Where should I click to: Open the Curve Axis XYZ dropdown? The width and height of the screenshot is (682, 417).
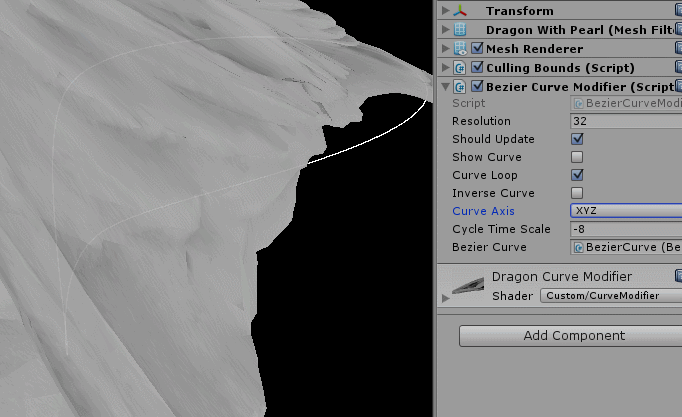(x=626, y=211)
